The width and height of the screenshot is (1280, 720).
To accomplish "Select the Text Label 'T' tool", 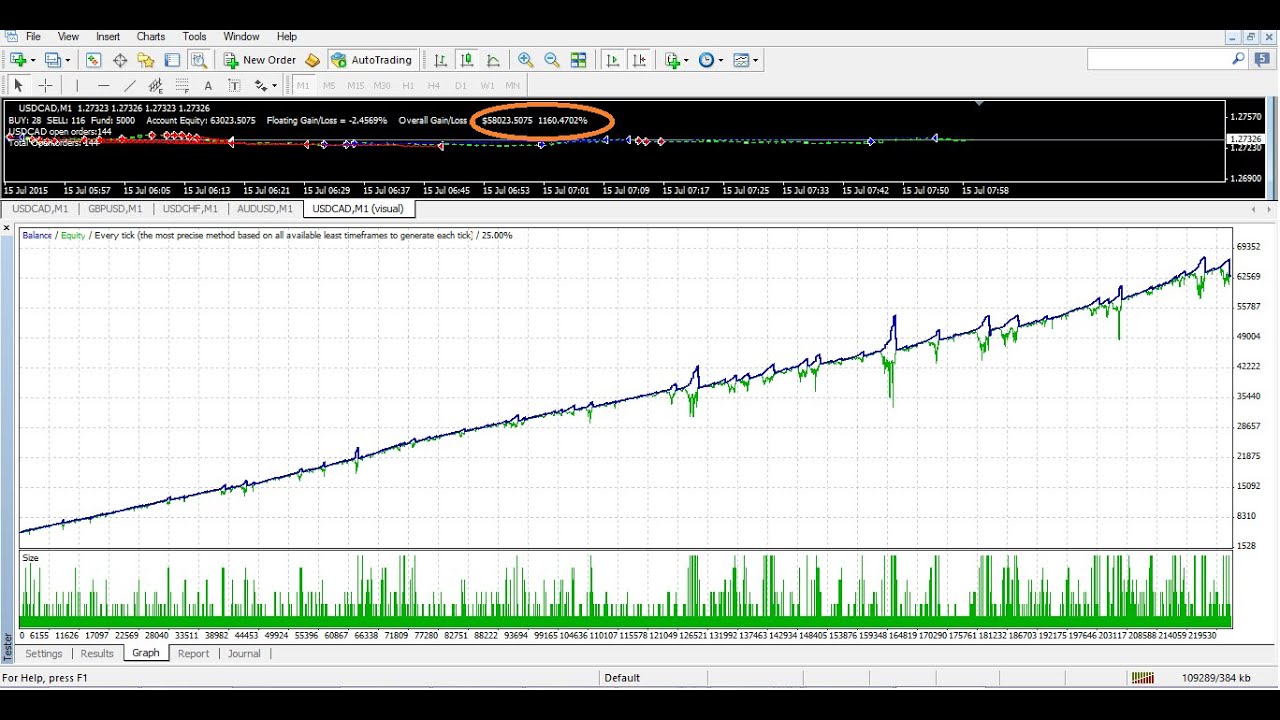I will [x=234, y=86].
